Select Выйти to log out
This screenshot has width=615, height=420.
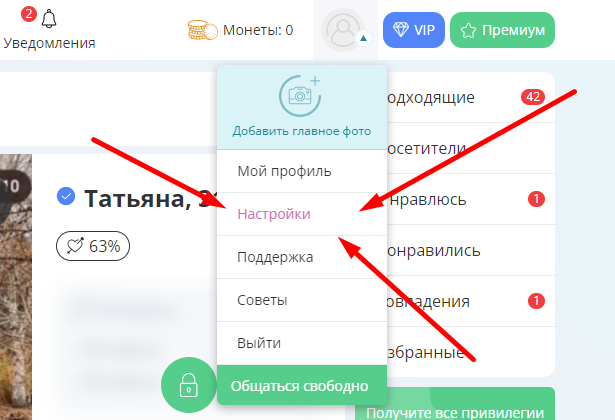302,344
